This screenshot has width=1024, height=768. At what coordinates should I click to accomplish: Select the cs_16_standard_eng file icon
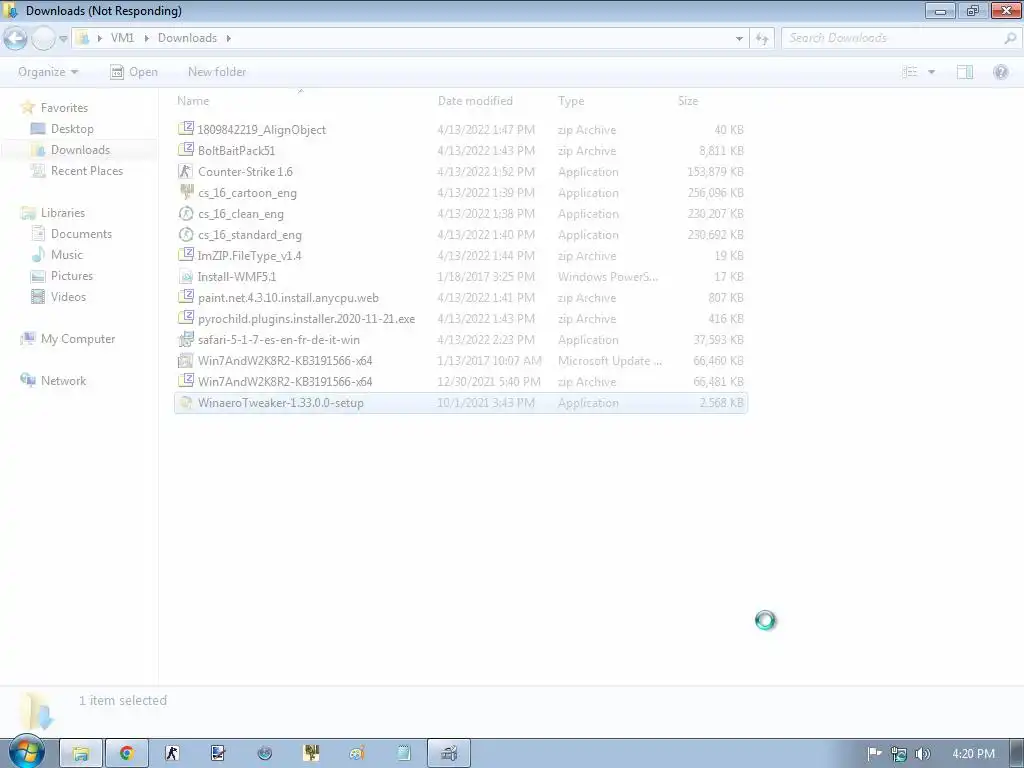[186, 234]
